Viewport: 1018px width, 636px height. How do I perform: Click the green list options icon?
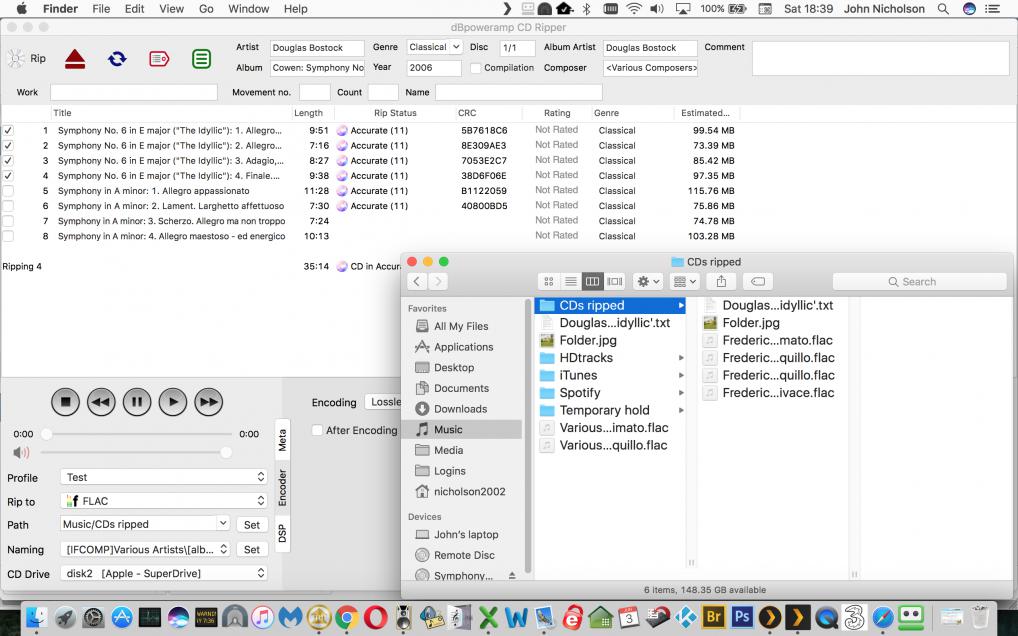click(x=201, y=59)
